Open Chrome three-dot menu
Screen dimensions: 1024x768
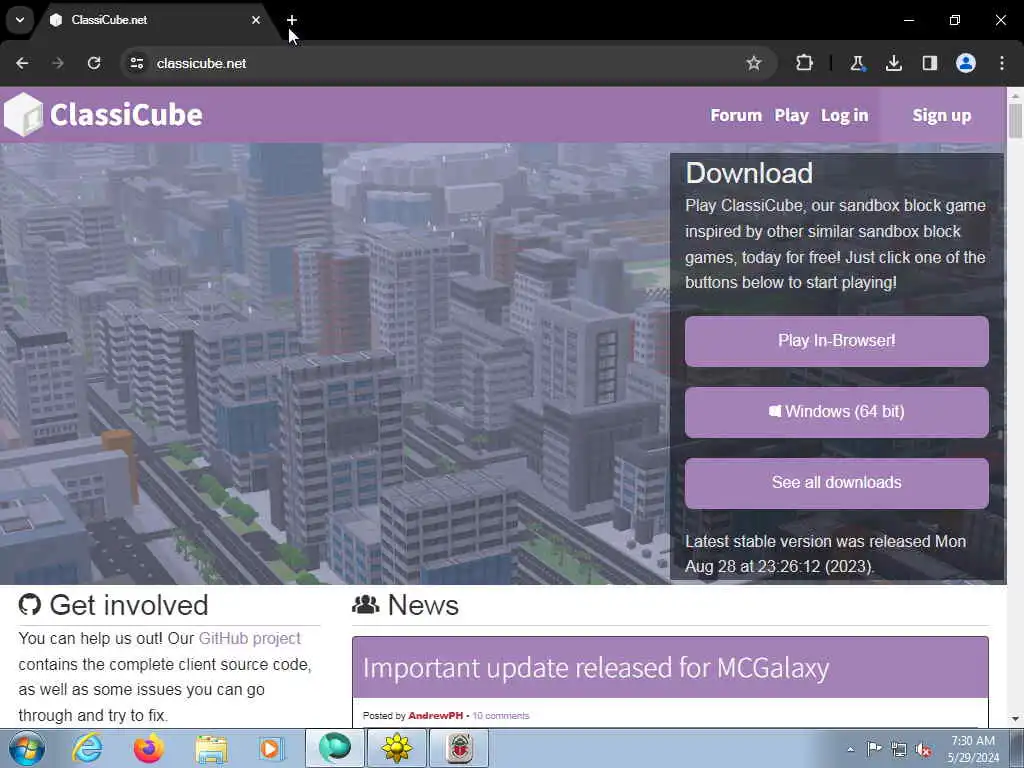(x=1002, y=63)
